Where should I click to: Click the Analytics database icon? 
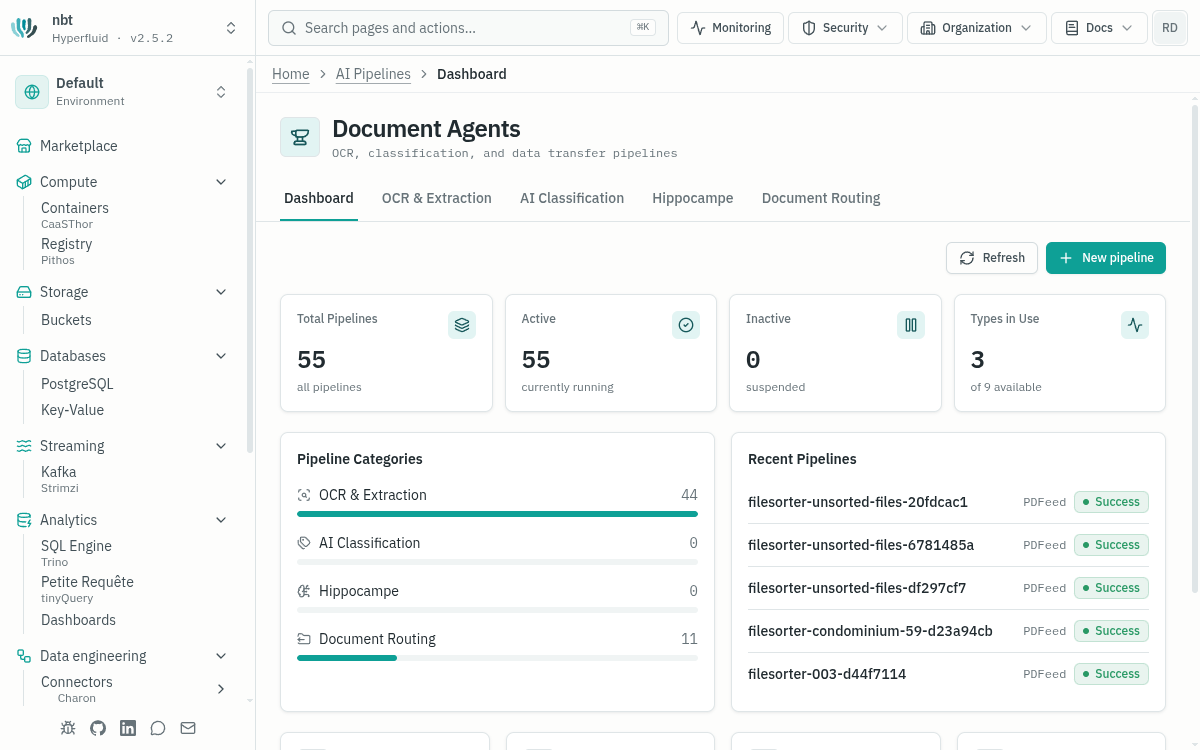coord(24,520)
